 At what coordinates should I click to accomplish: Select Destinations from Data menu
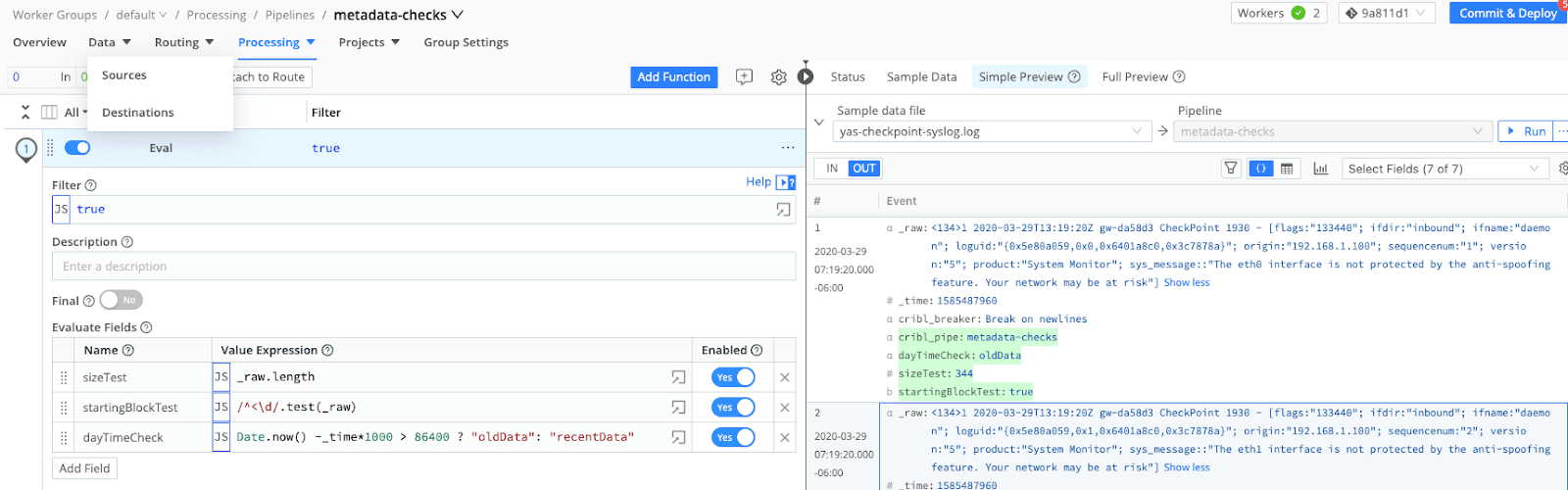(138, 113)
